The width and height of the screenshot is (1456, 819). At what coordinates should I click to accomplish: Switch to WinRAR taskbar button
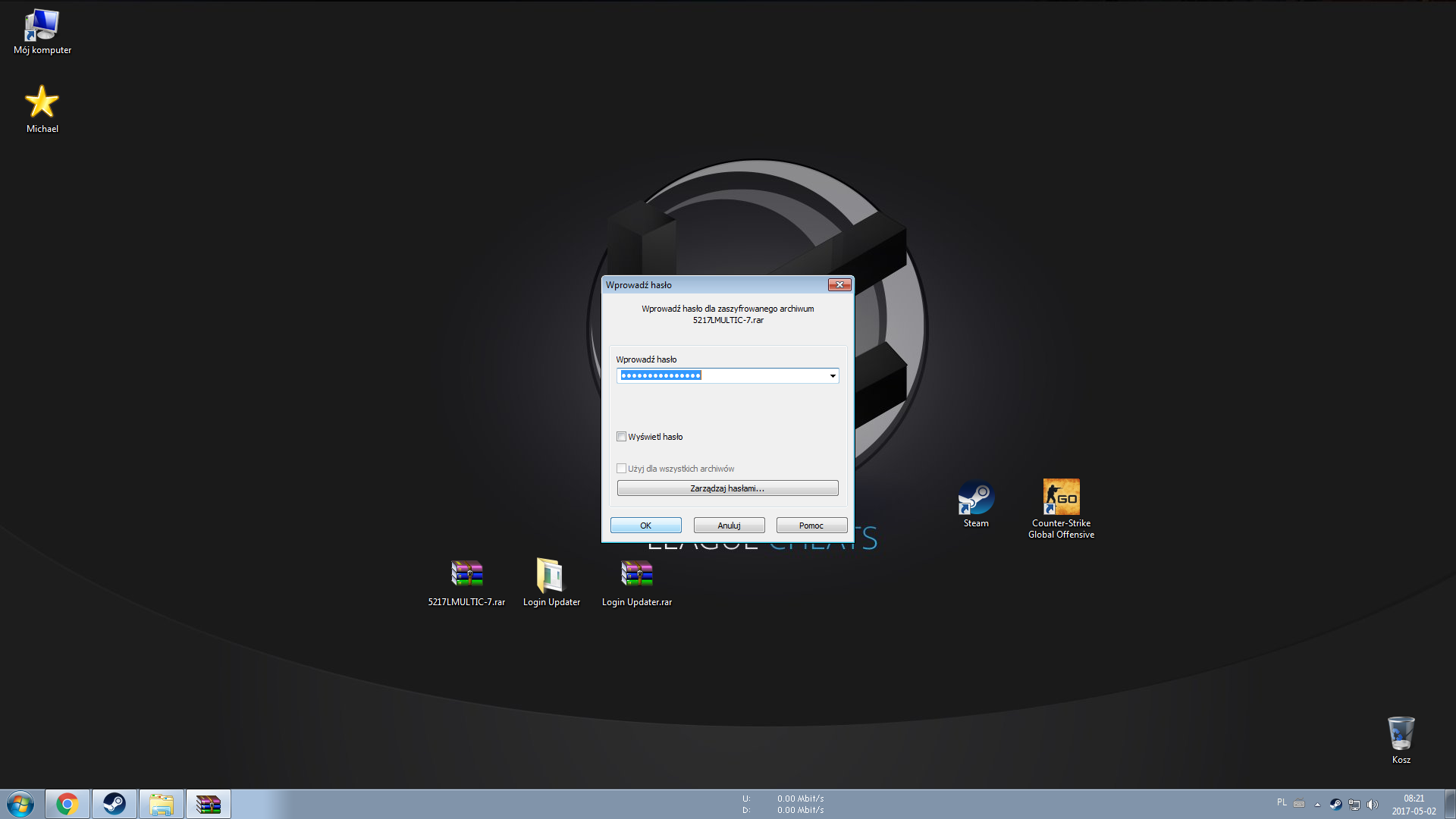pos(209,804)
